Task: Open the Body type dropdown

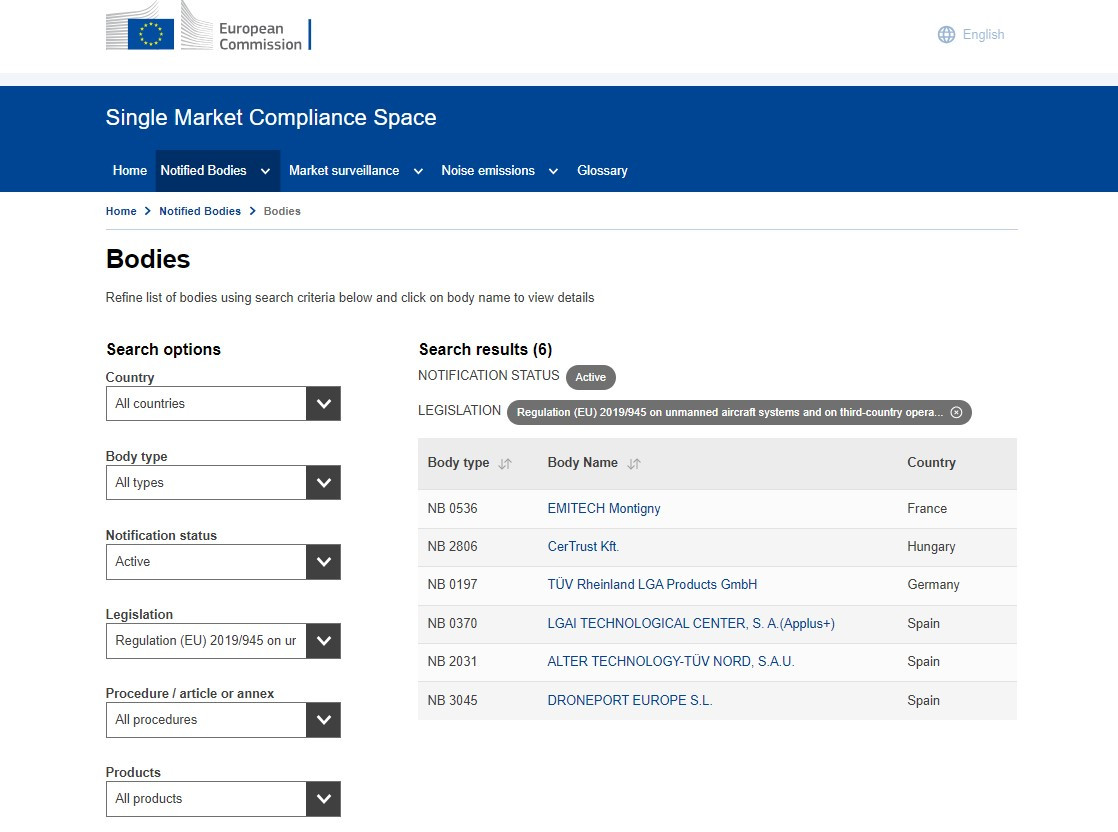Action: pyautogui.click(x=223, y=483)
